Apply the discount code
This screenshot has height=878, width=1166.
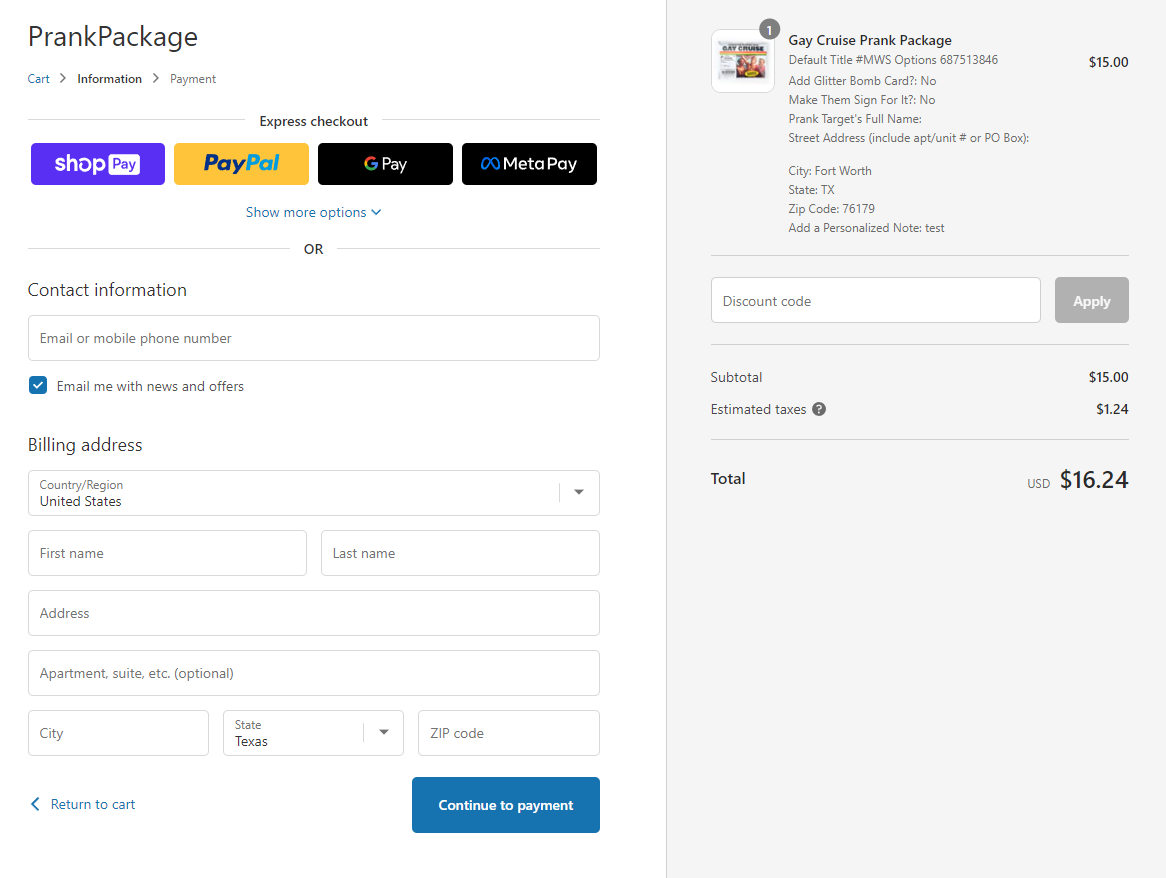(x=1091, y=300)
